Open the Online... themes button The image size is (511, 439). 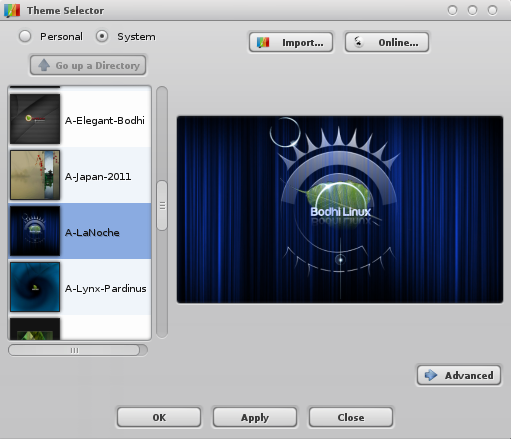pos(387,42)
